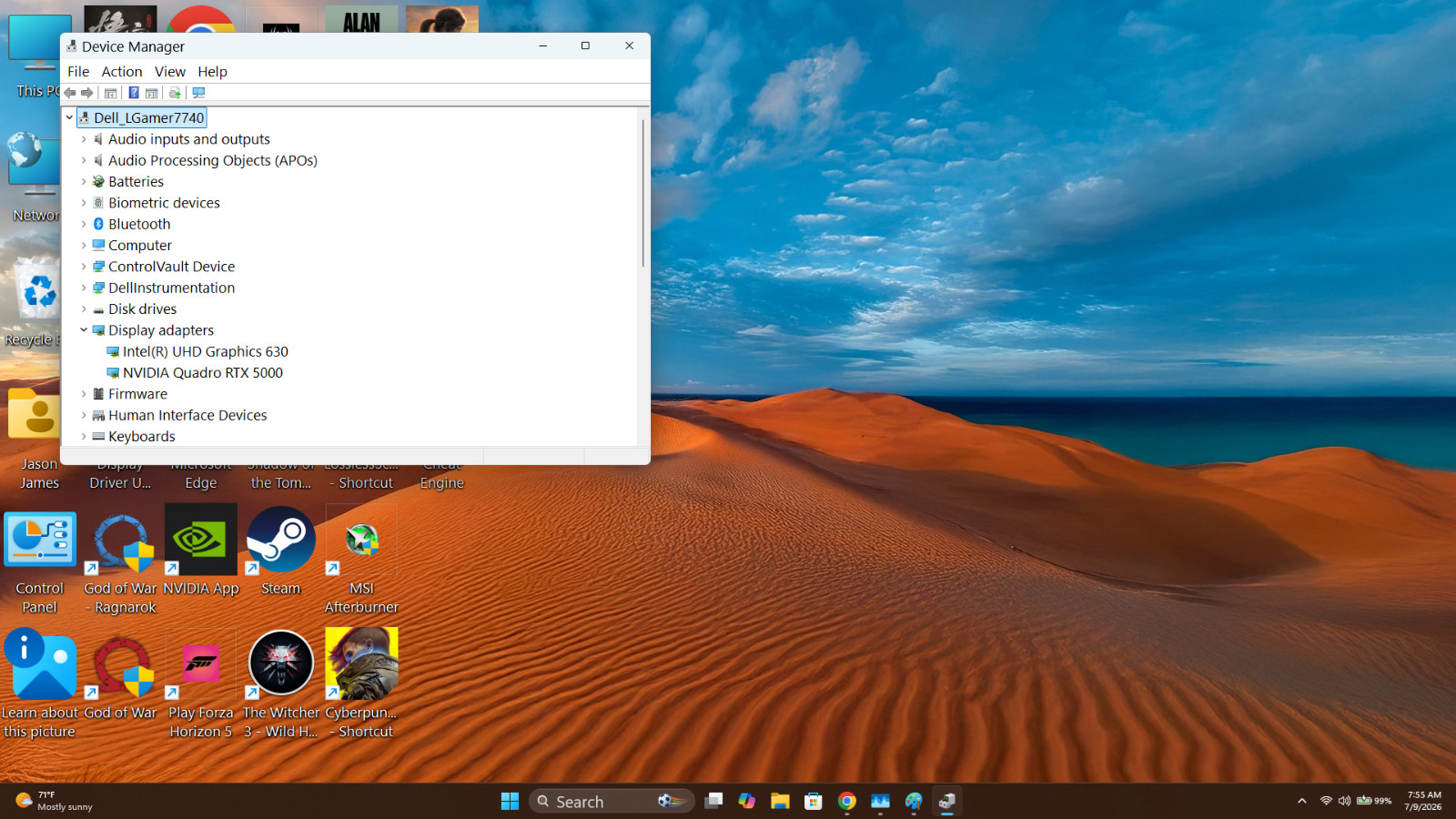Select Intel(R) UHD Graphics 630 device

205,351
